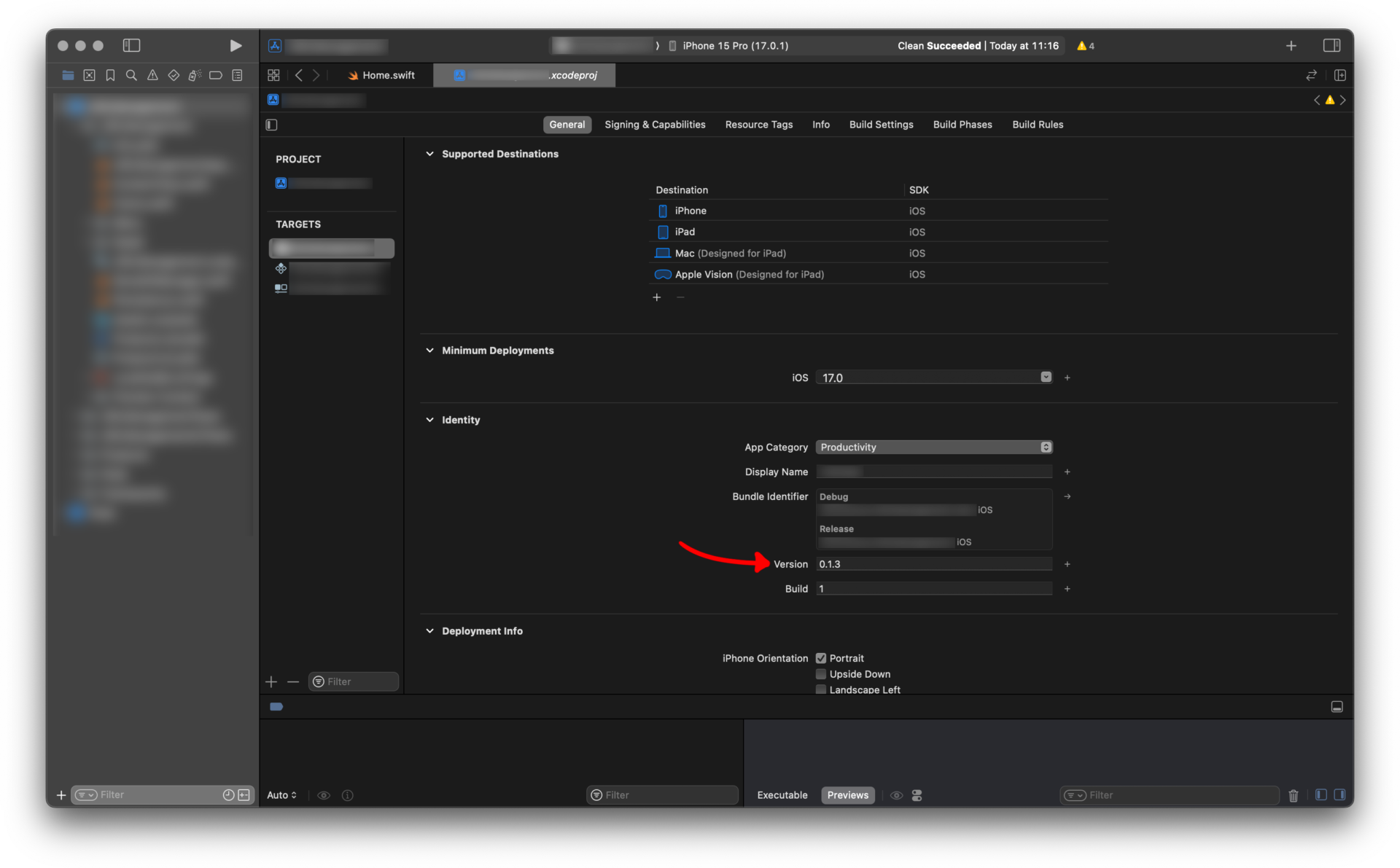Select the Previews button in console
Image resolution: width=1400 pixels, height=868 pixels.
point(847,795)
